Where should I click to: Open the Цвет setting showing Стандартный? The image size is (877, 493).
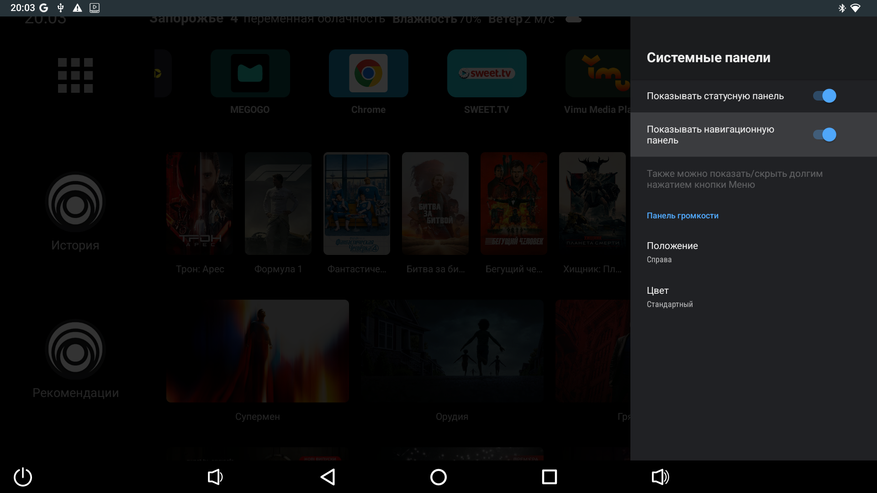pyautogui.click(x=753, y=297)
